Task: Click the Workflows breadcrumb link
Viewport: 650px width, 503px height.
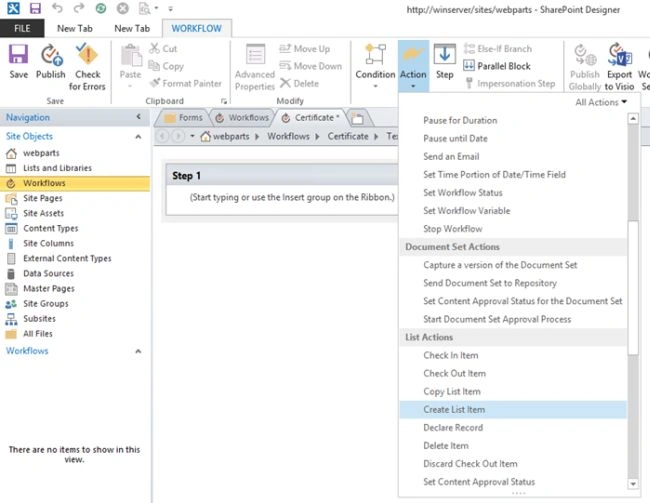Action: point(288,136)
